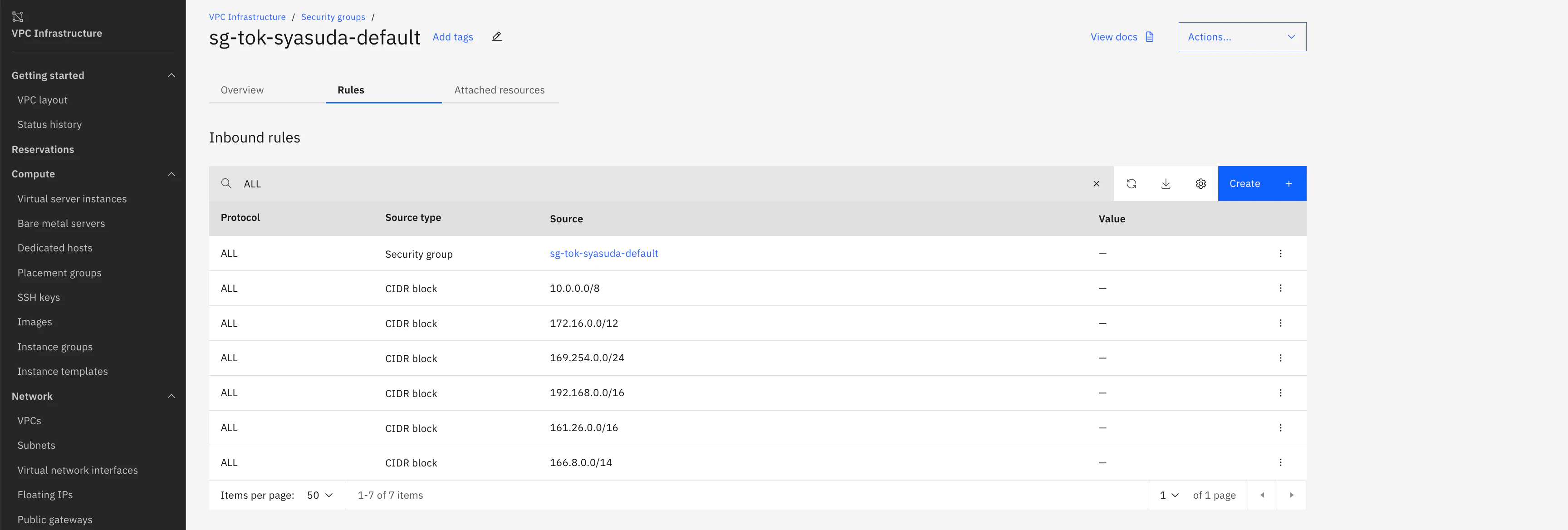Open Security groups breadcrumb link
This screenshot has width=1568, height=530.
click(333, 17)
